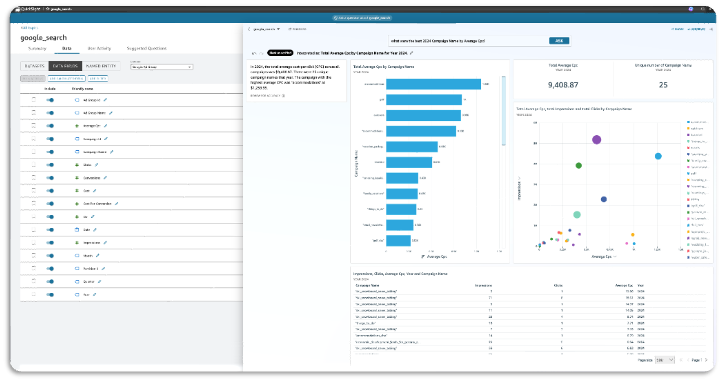Open the Suggested Questions tab

point(146,48)
